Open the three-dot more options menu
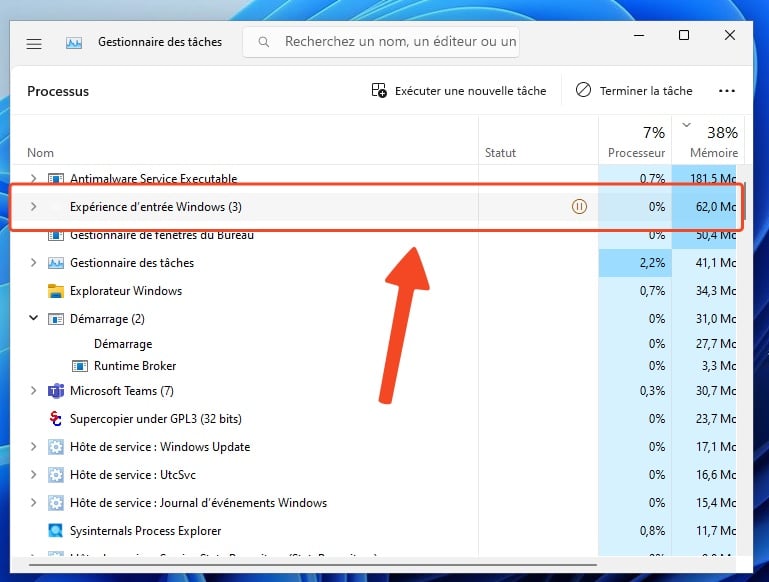Screen dimensions: 769x582 point(727,91)
